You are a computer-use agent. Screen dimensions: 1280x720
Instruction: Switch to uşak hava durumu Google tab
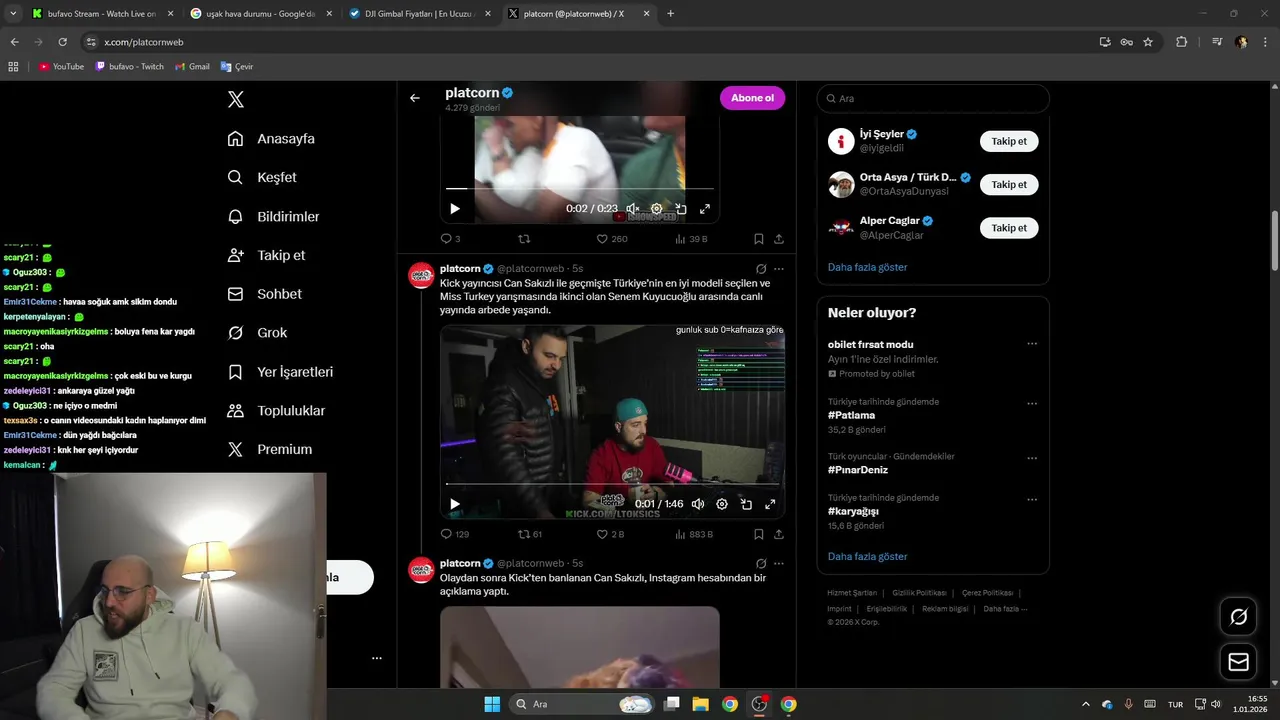[261, 14]
